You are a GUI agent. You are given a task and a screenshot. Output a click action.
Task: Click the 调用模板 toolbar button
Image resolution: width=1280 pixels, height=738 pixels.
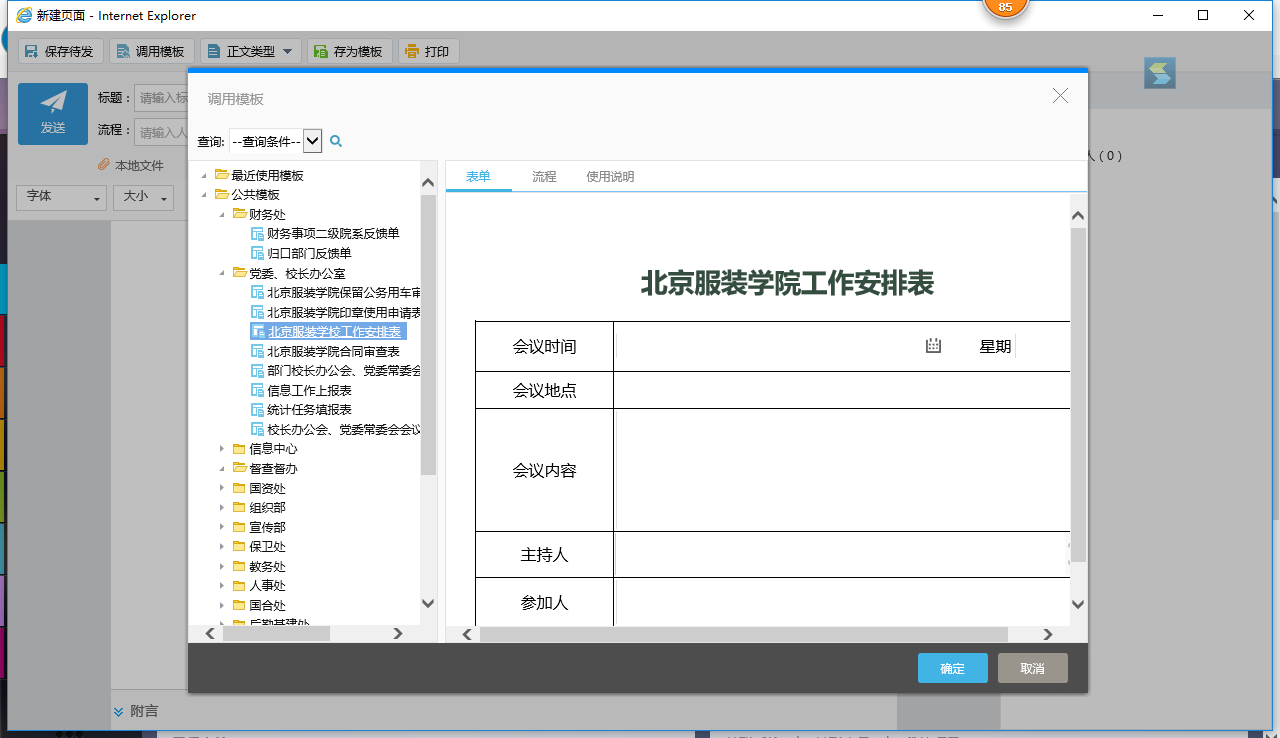click(151, 51)
